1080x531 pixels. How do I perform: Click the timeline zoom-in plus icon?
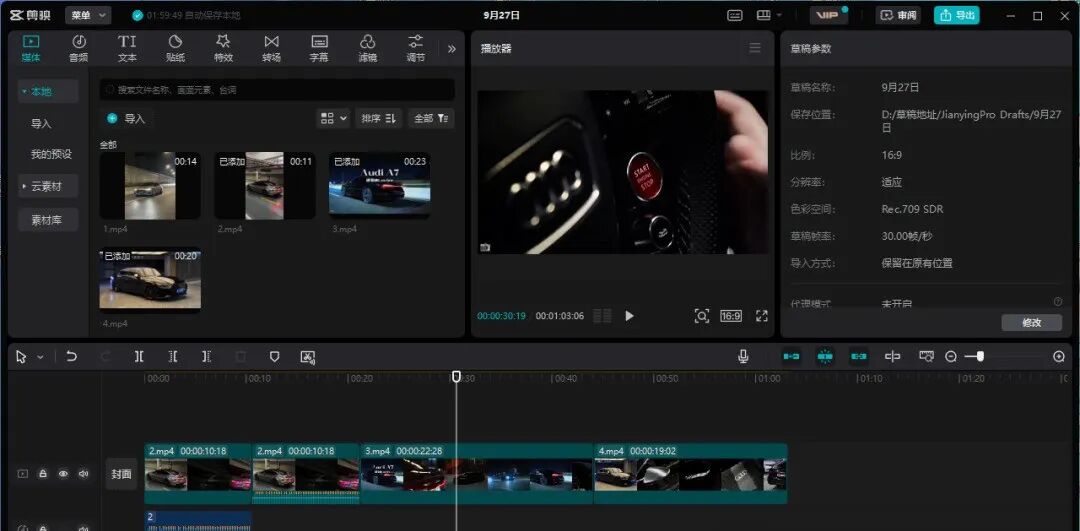point(1059,356)
